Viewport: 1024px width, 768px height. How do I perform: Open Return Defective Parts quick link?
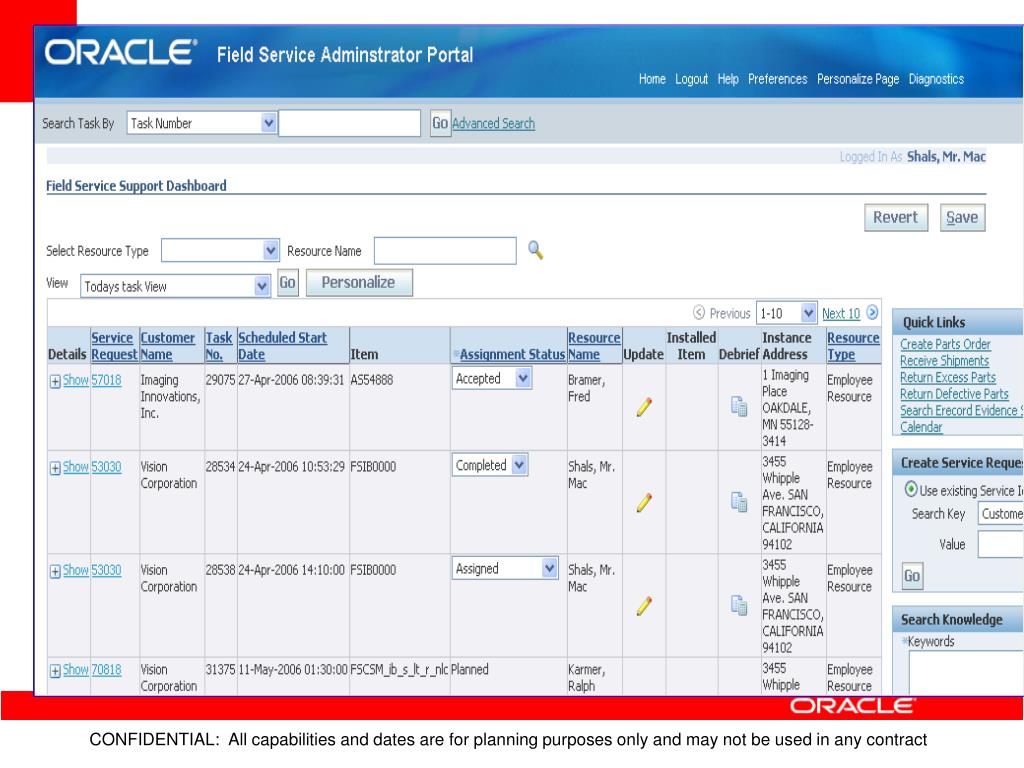(x=954, y=394)
